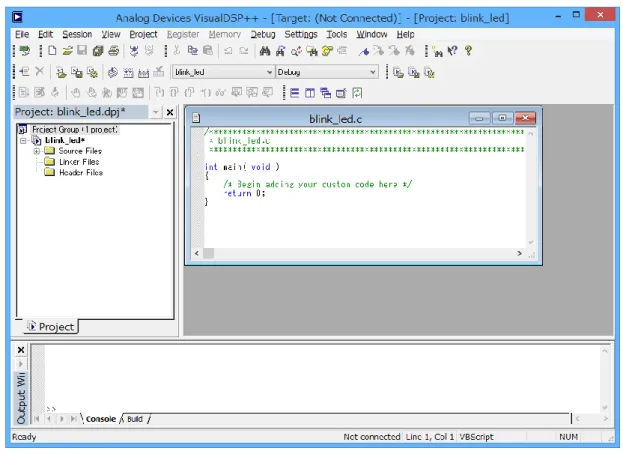Expand the Source Files folder
Viewport: 623px width, 454px height.
(37, 151)
